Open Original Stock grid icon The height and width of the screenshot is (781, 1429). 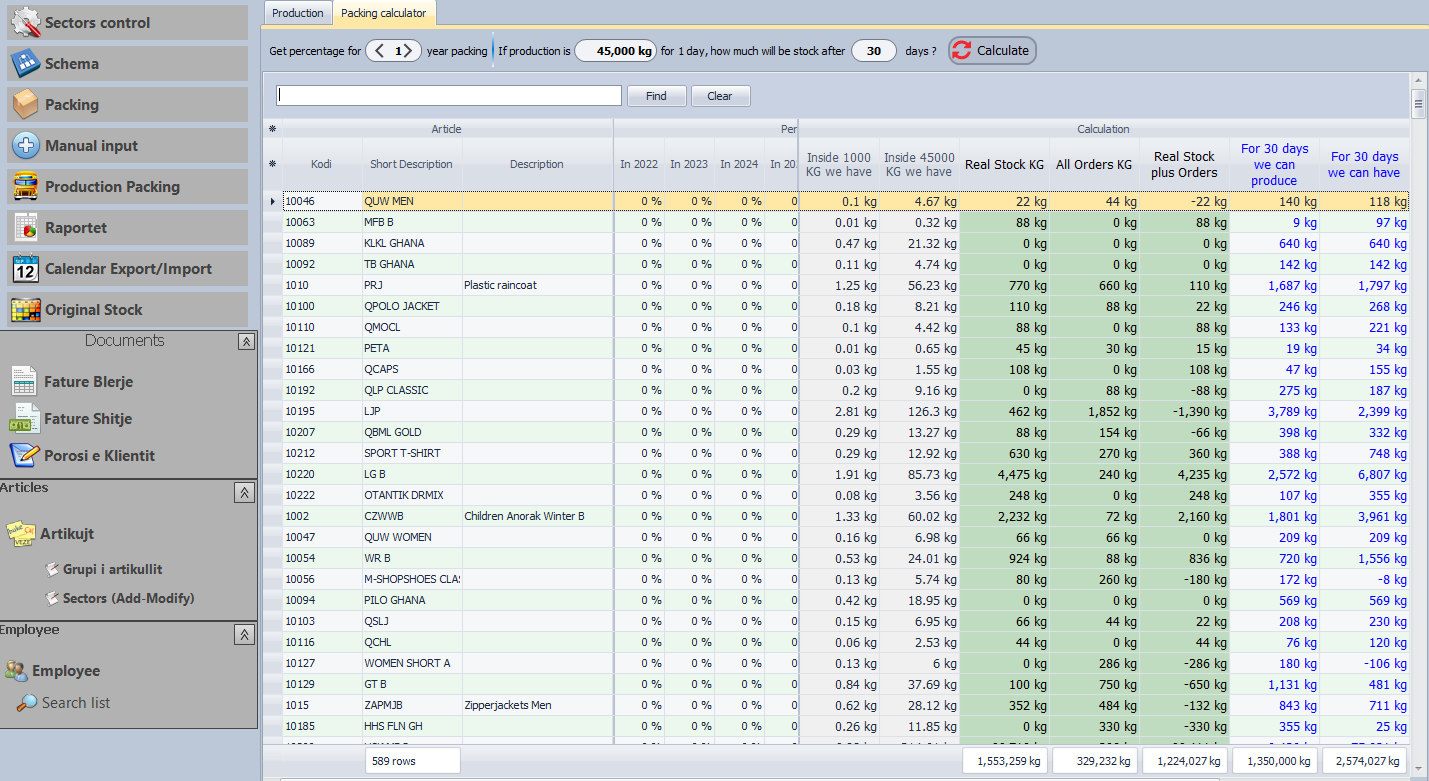(x=26, y=309)
